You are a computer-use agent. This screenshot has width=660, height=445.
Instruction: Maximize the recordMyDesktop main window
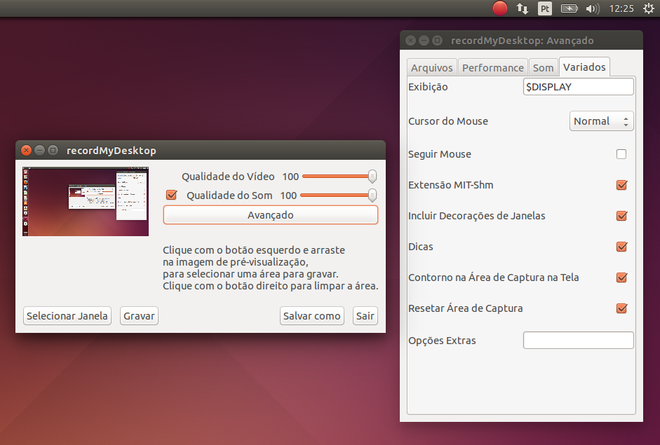pos(53,150)
